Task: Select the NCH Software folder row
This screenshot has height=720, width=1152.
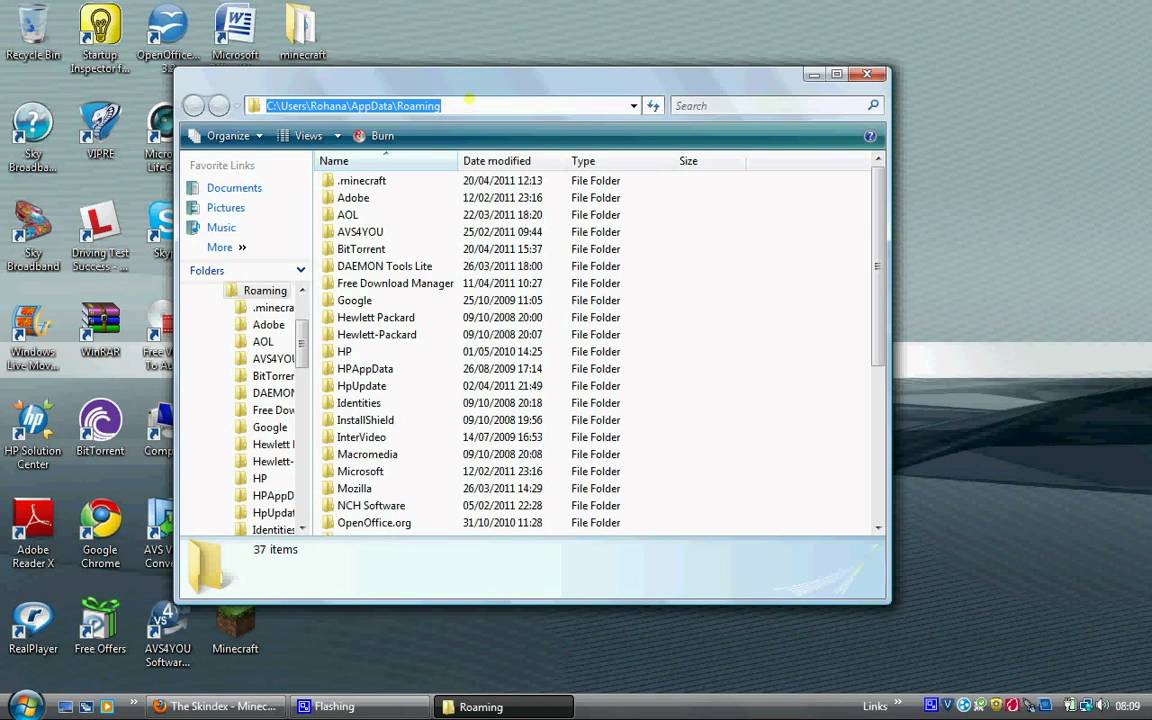Action: pos(371,505)
